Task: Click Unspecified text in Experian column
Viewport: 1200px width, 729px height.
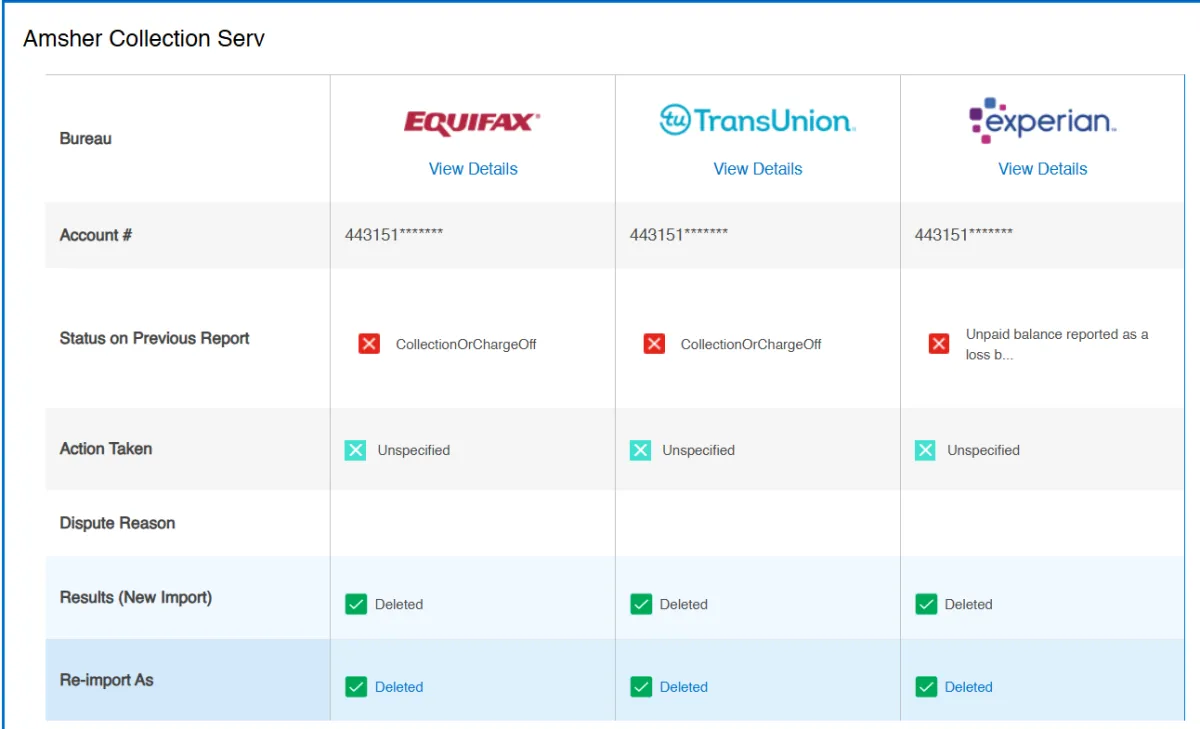Action: pos(984,450)
